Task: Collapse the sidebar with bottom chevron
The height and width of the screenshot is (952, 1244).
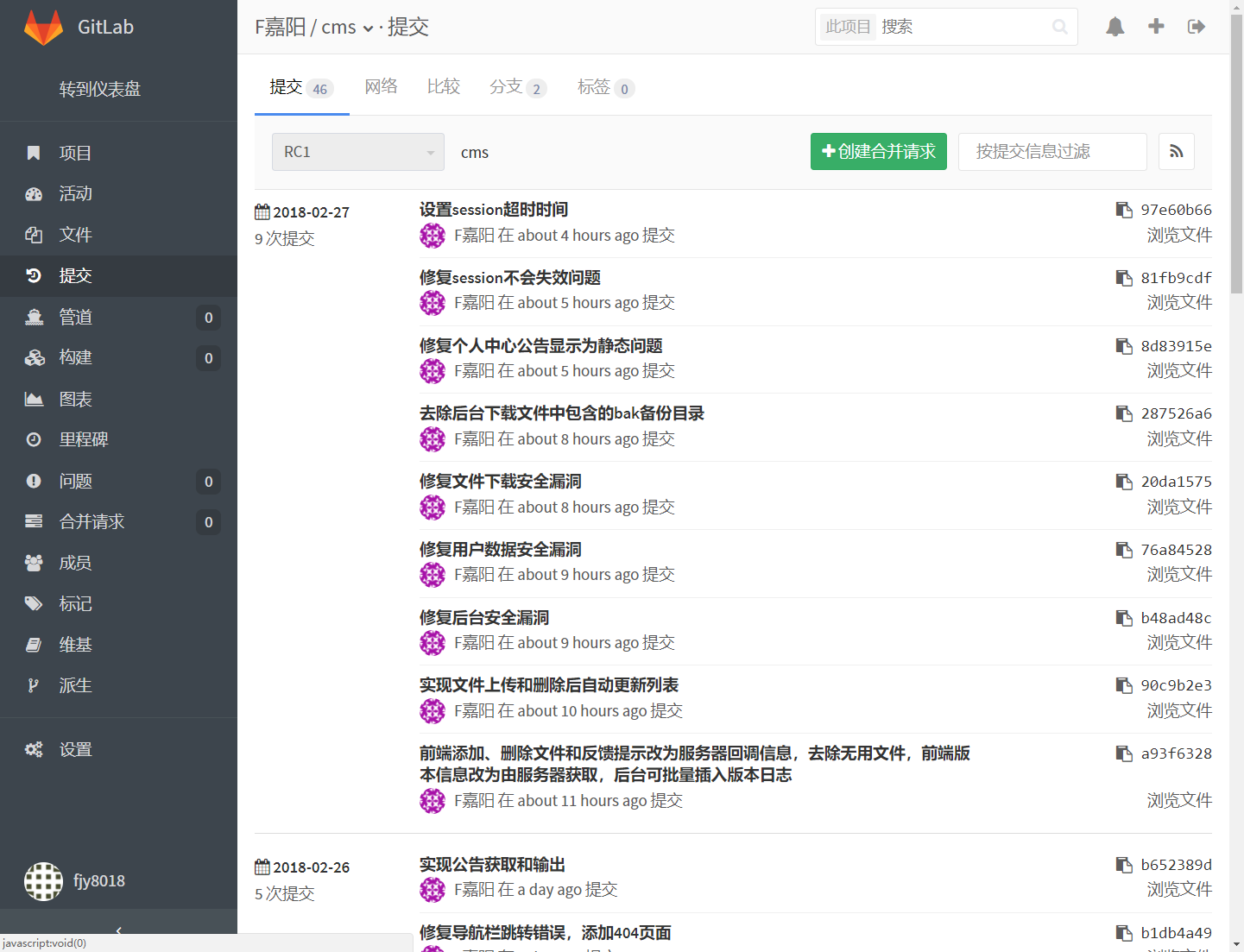Action: click(x=118, y=930)
